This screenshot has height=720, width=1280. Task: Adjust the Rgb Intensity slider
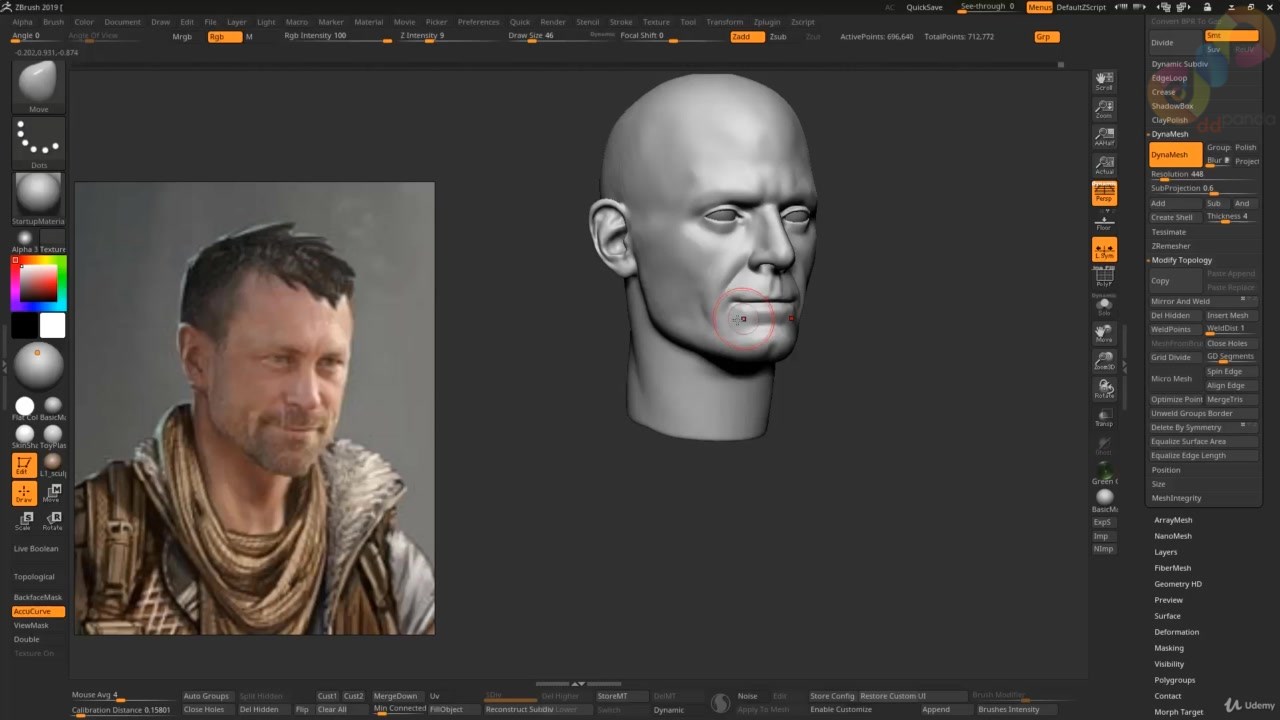click(338, 36)
